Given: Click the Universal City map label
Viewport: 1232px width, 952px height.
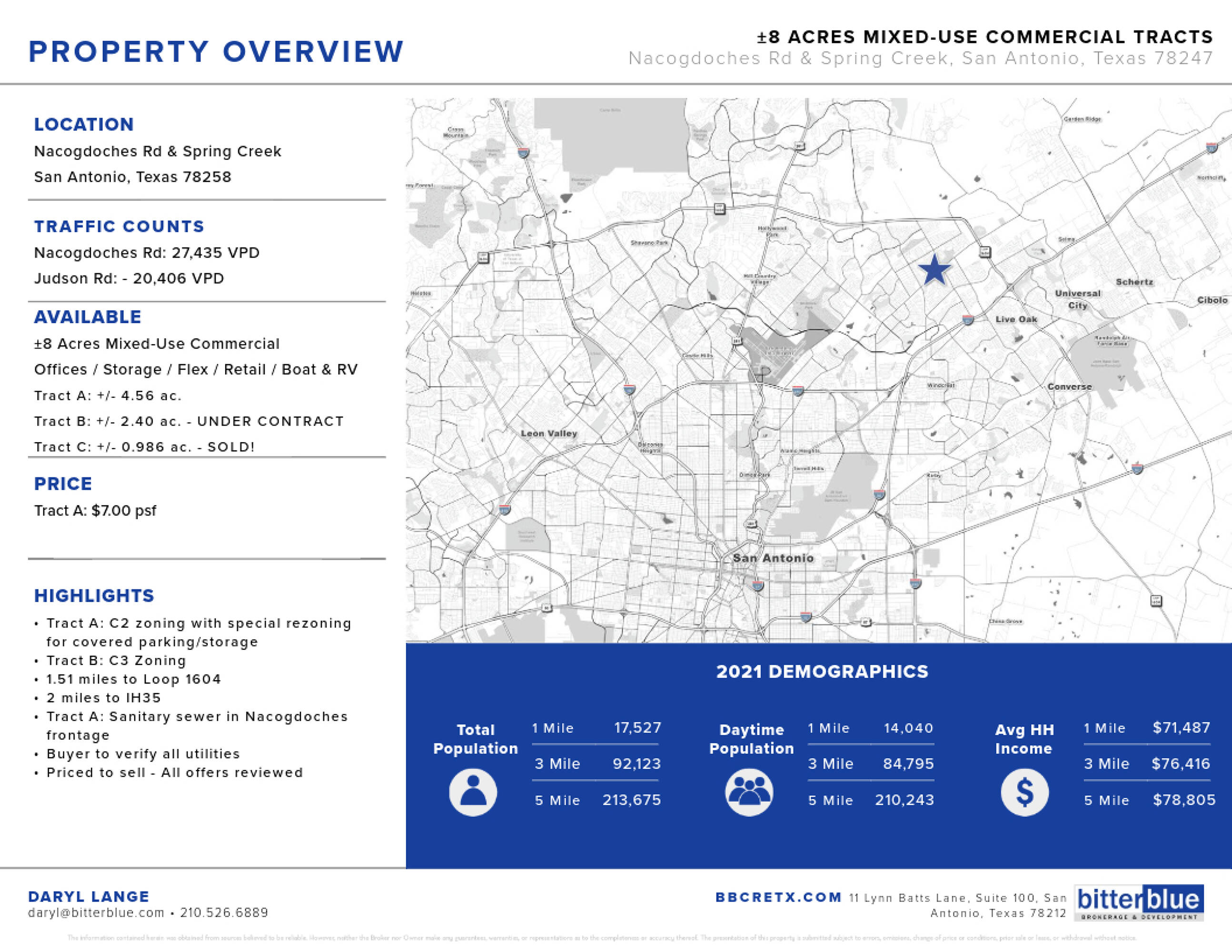Looking at the screenshot, I should [x=1077, y=299].
